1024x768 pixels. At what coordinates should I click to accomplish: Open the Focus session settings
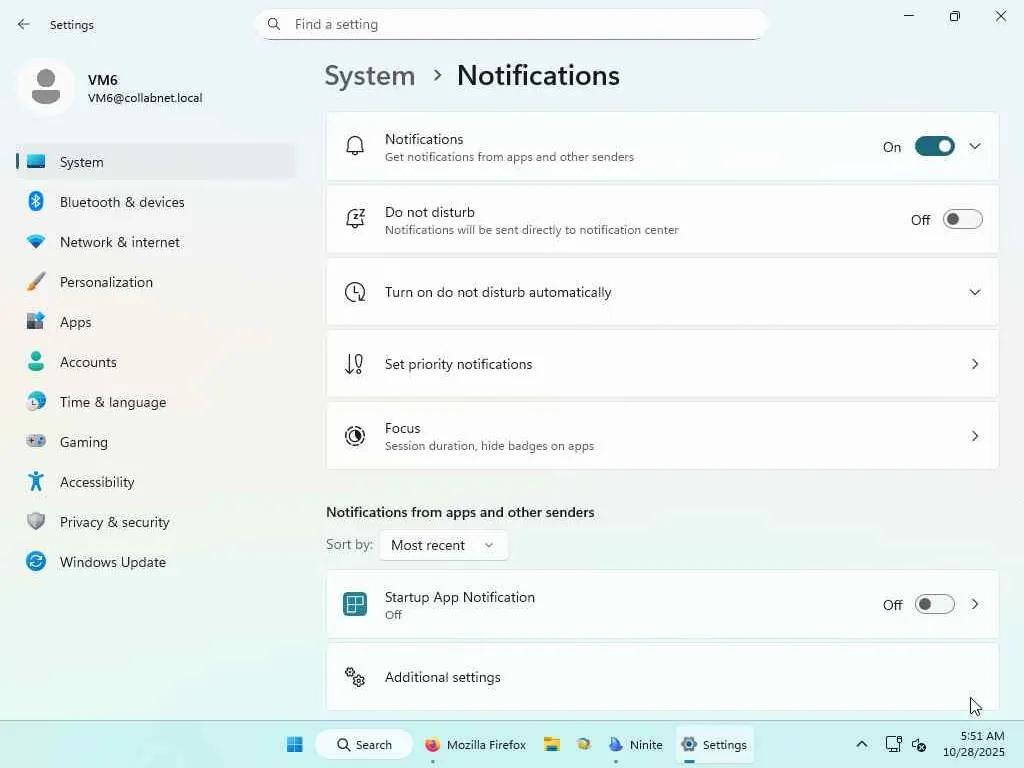[662, 436]
